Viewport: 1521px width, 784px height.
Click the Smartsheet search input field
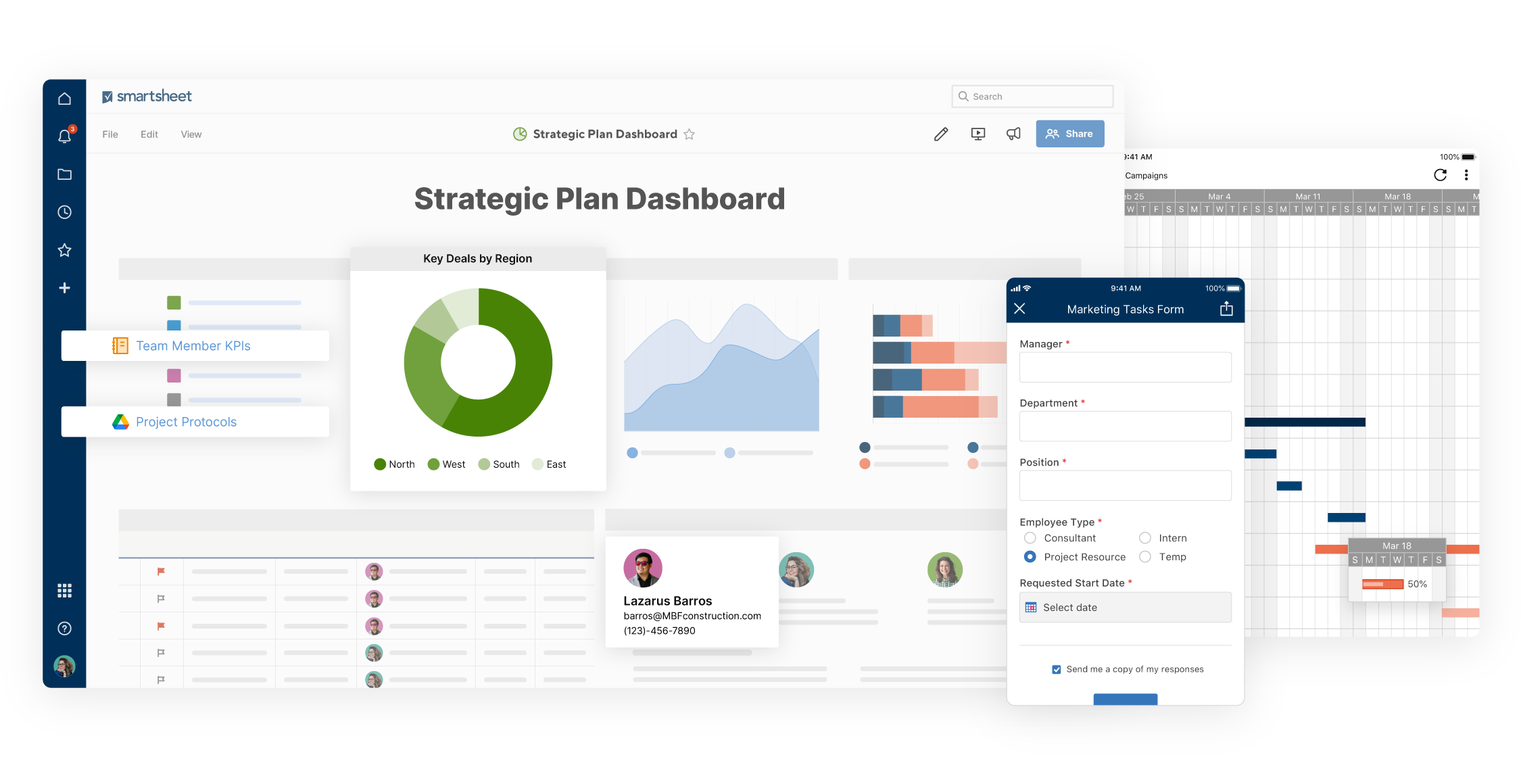tap(1035, 97)
